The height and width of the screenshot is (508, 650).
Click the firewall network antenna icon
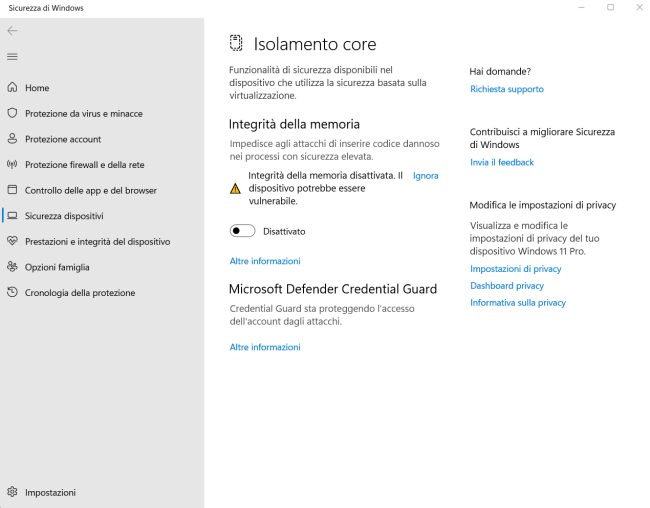coord(12,164)
